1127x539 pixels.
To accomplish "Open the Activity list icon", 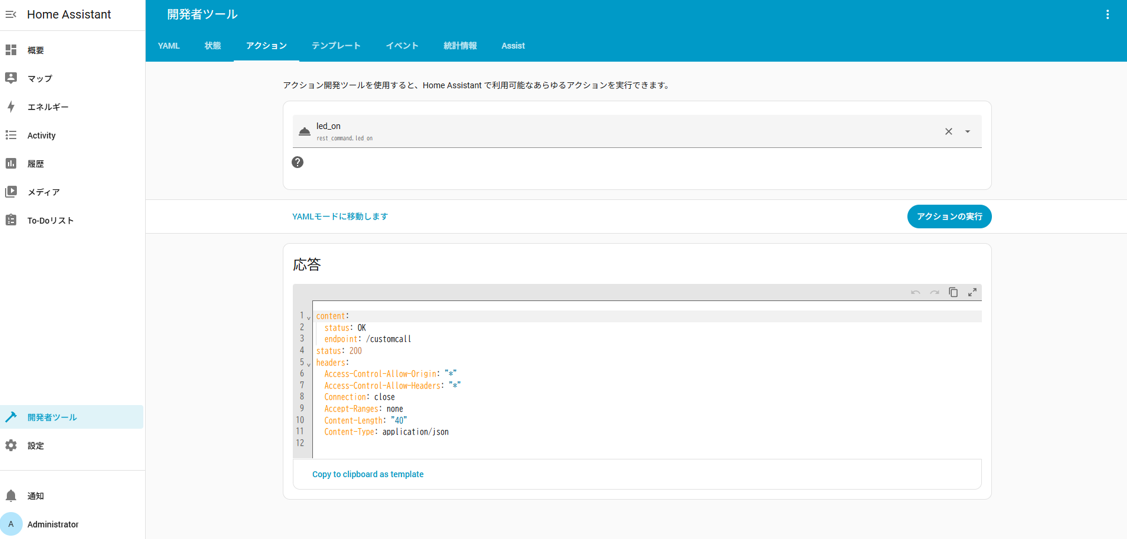I will click(x=11, y=135).
